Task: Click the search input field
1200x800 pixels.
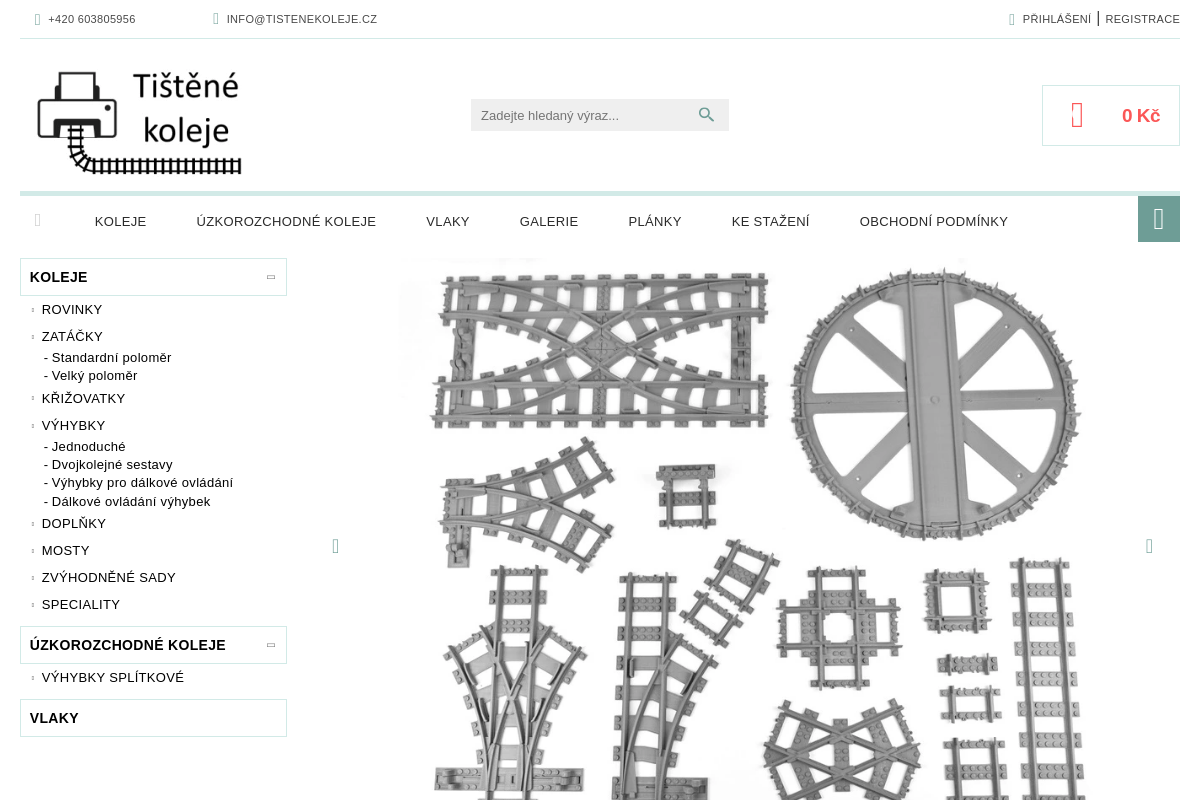Action: coord(585,115)
